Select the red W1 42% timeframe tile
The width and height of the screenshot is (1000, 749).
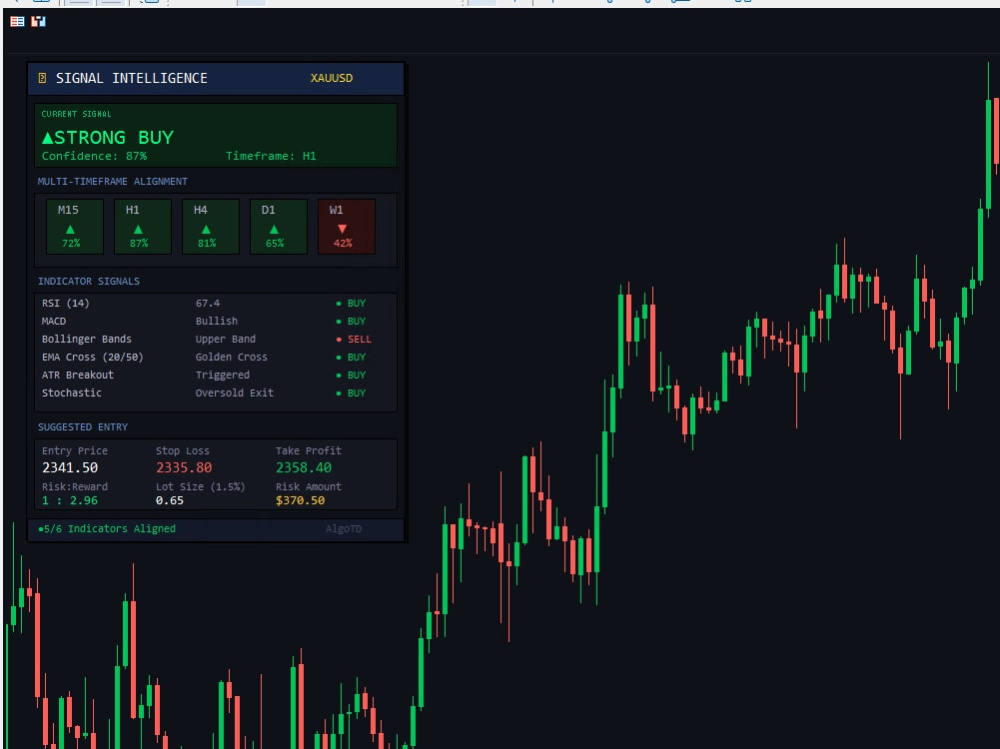point(346,226)
